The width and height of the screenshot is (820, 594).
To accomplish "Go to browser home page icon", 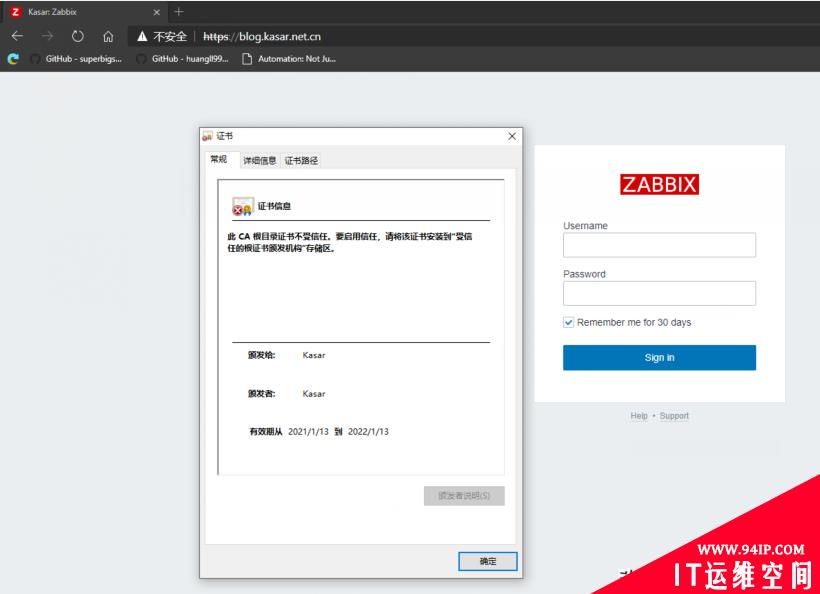I will pos(108,36).
